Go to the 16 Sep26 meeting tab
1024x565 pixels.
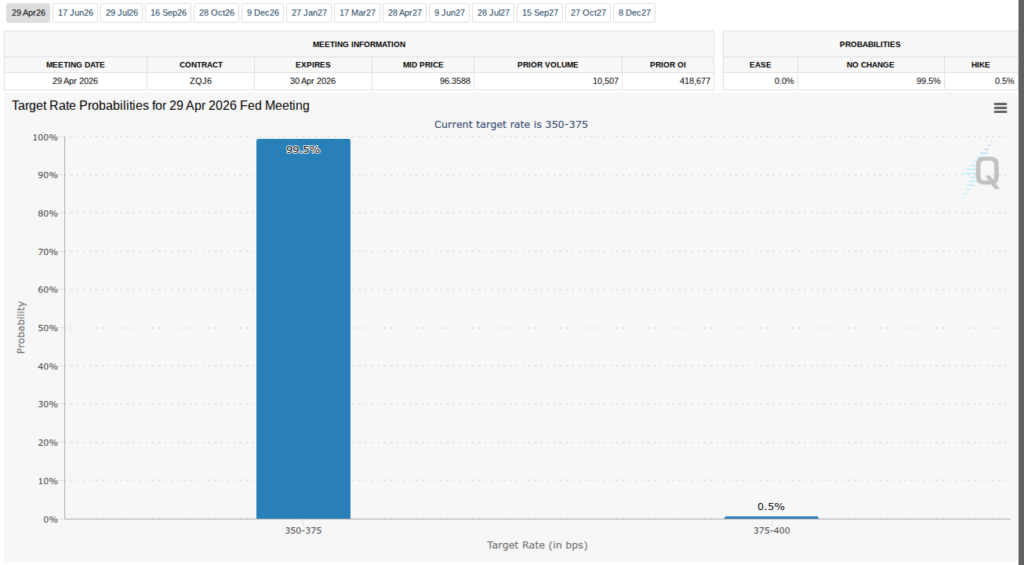pyautogui.click(x=168, y=13)
